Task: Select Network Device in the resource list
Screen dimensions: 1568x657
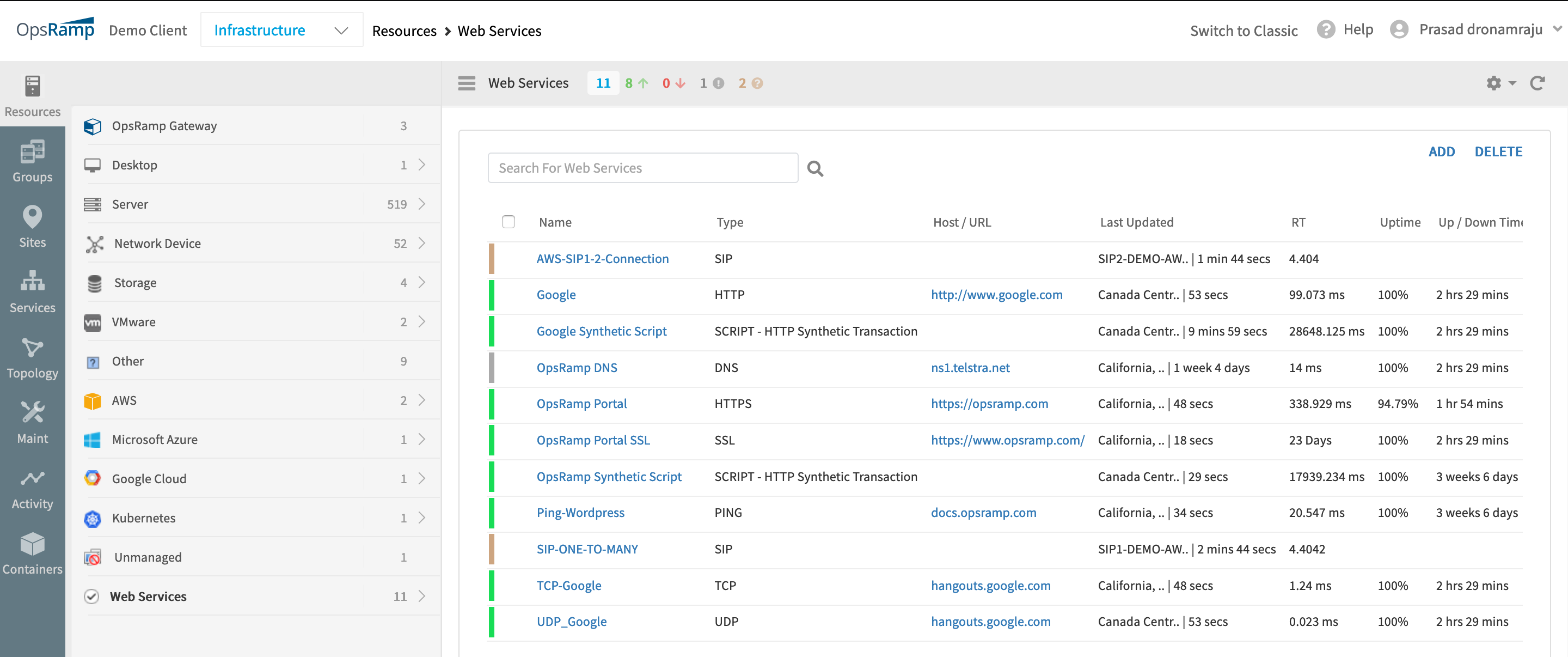Action: (157, 243)
